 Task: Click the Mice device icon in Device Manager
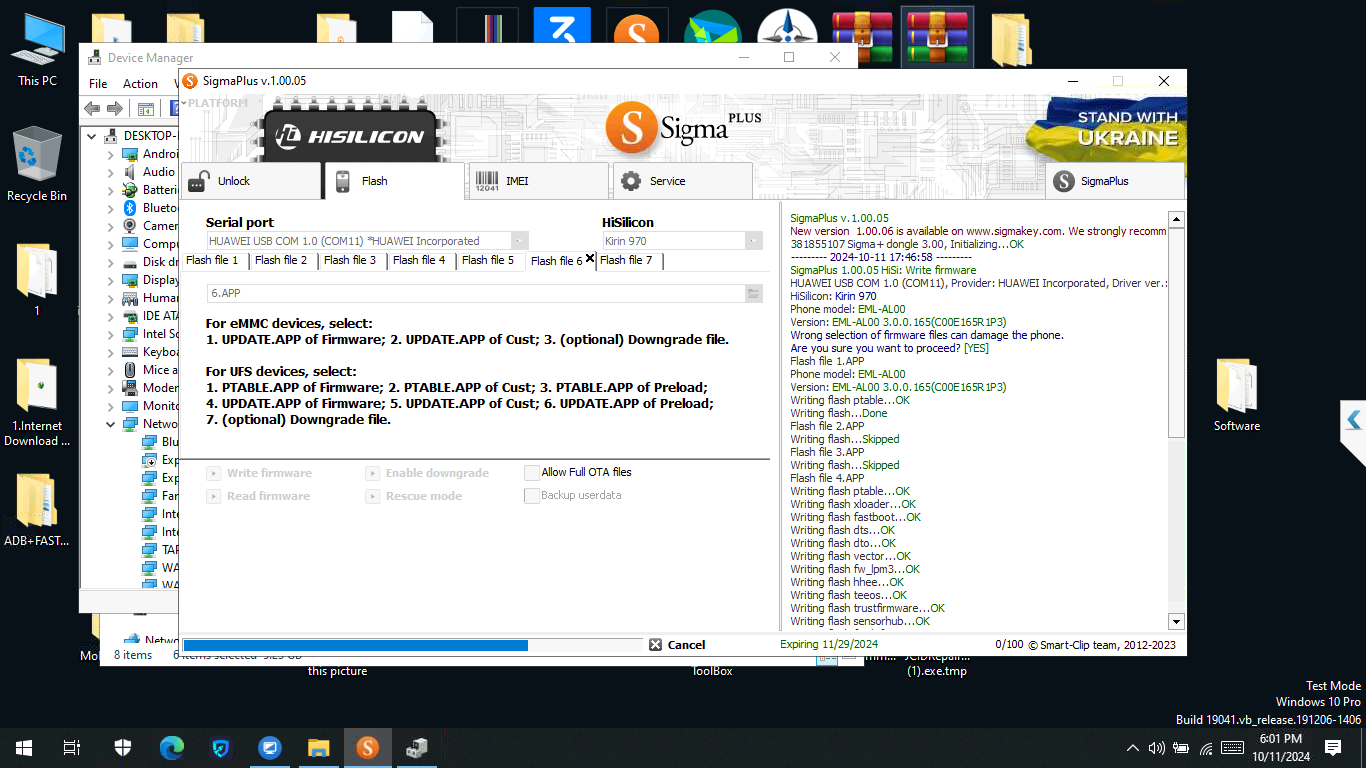click(129, 370)
